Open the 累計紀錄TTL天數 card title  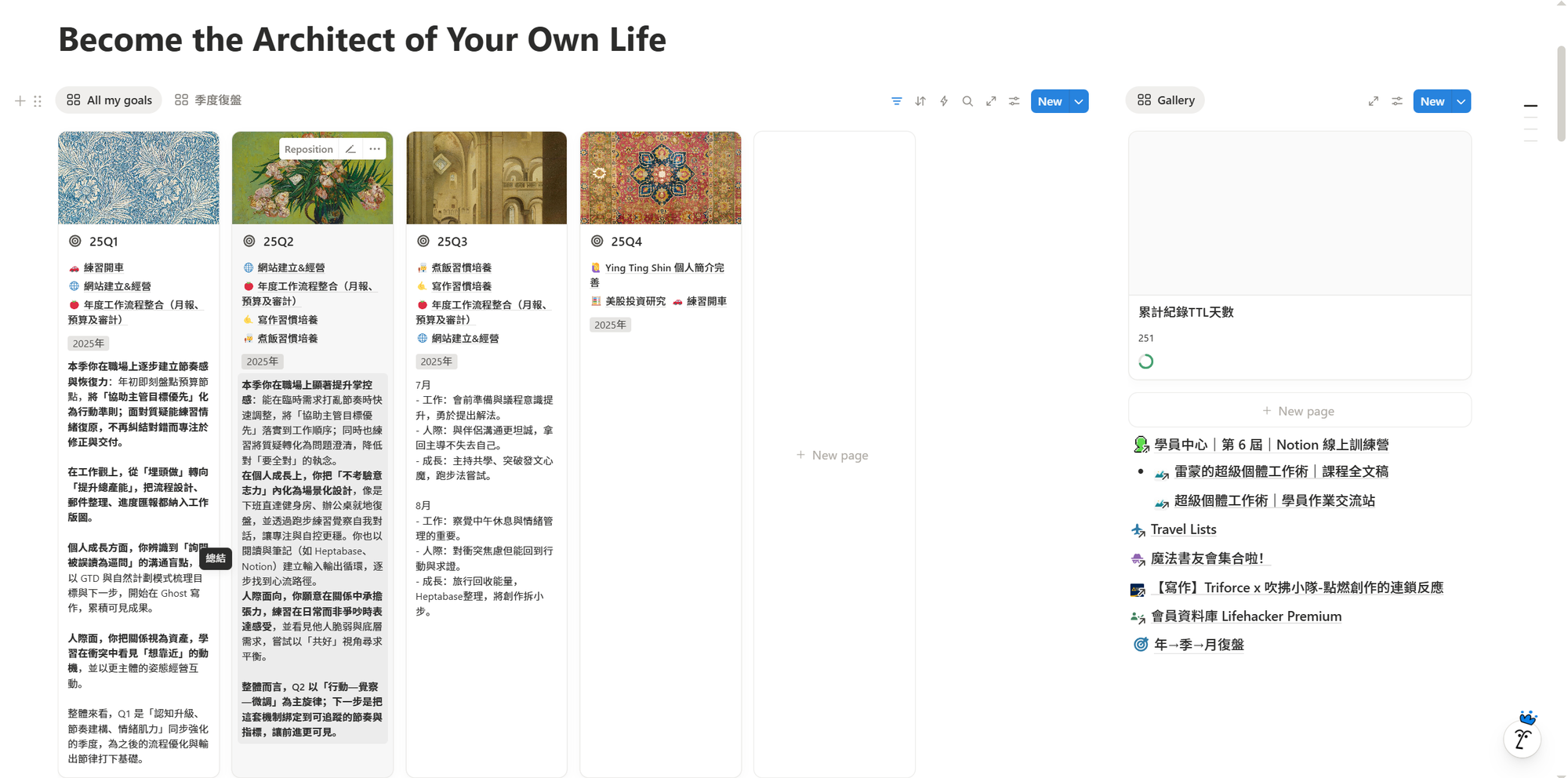coord(1186,312)
